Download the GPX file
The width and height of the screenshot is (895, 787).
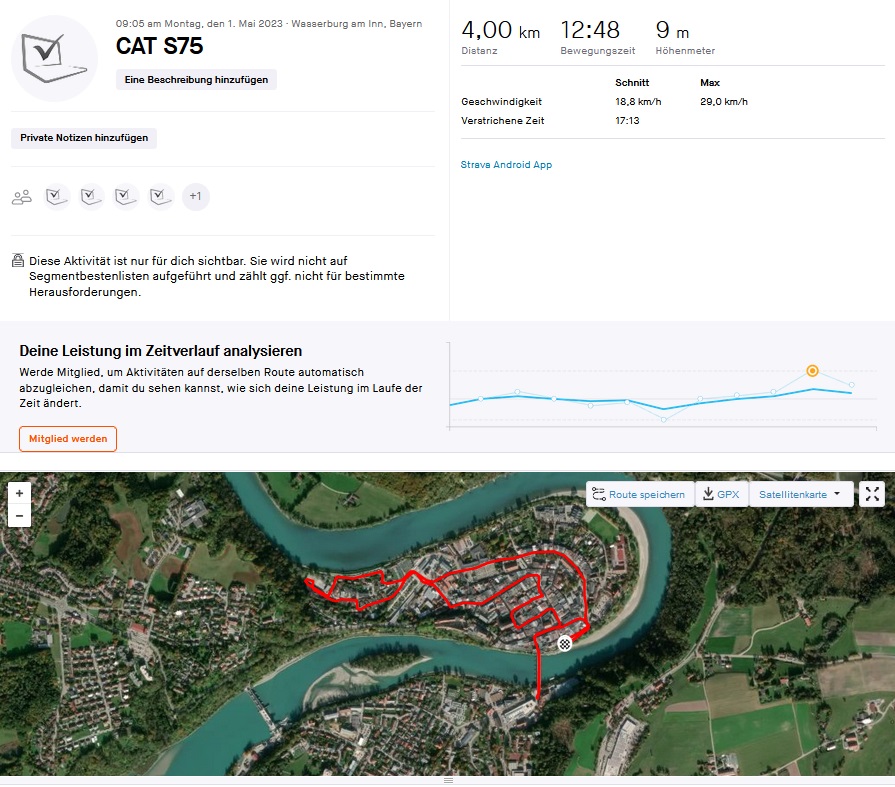click(x=721, y=494)
